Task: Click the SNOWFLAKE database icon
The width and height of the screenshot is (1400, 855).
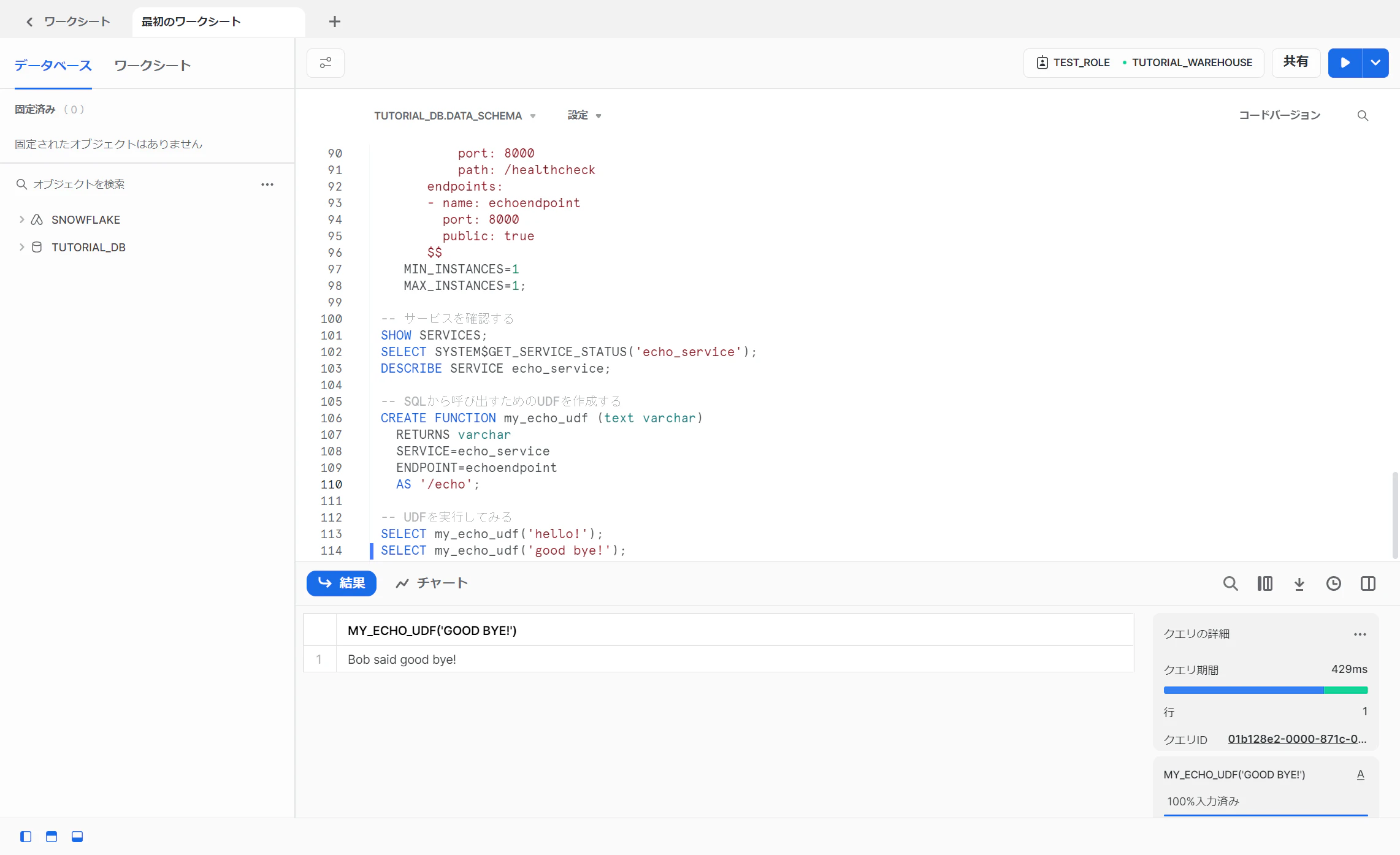Action: pos(37,219)
